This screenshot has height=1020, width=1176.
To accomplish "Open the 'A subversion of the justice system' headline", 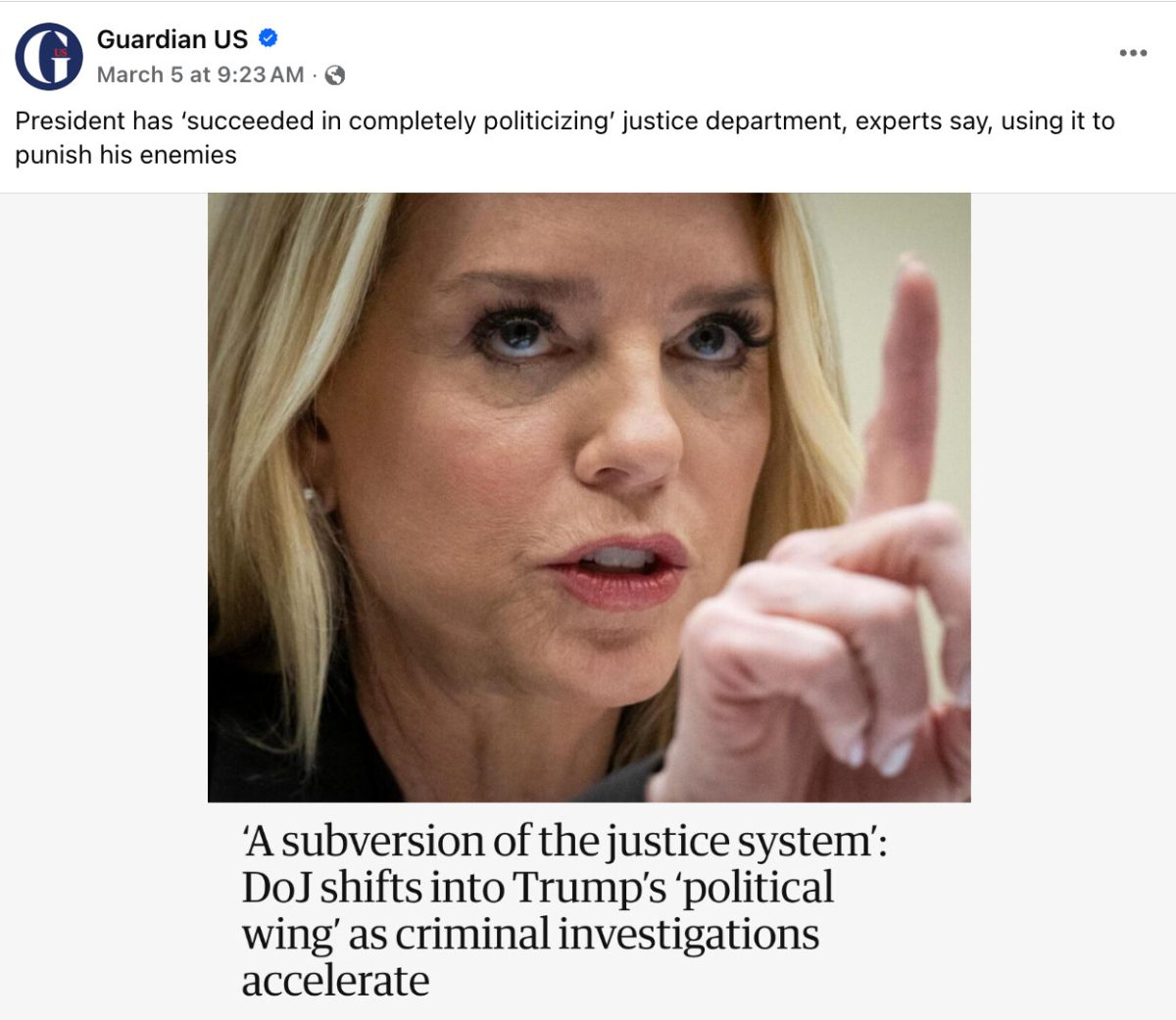I will 564,841.
